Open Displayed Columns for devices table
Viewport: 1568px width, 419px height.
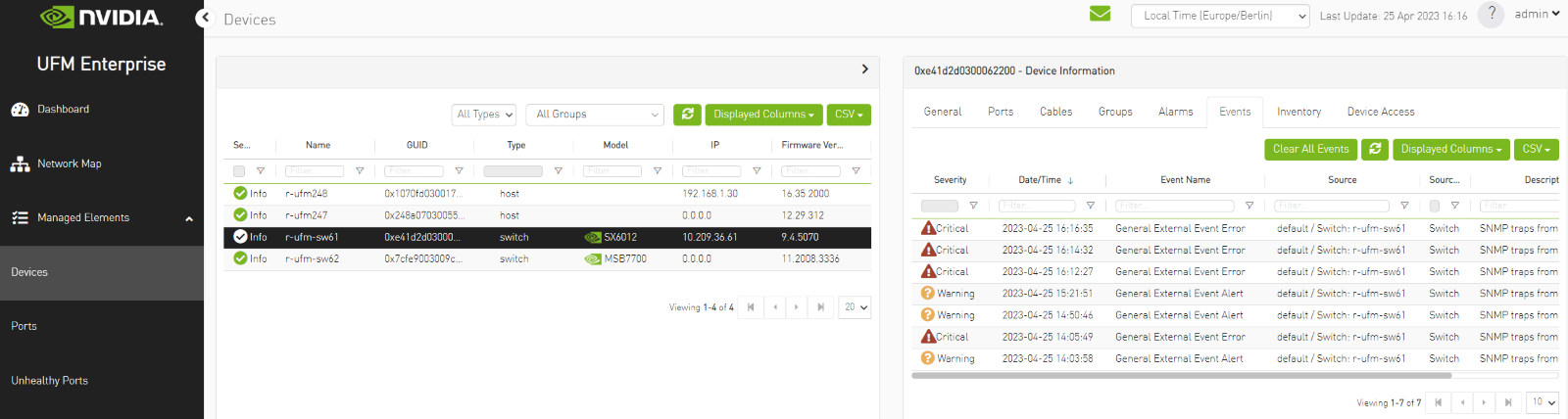pyautogui.click(x=763, y=115)
